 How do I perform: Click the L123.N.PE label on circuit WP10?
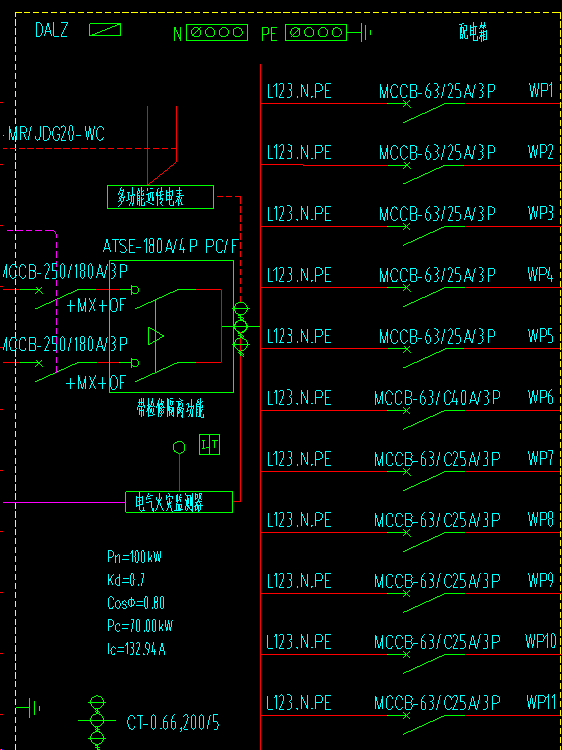point(299,642)
